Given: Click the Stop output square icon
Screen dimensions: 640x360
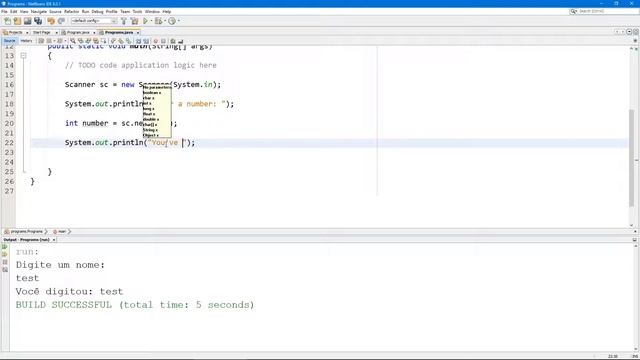Looking at the screenshot, I should pyautogui.click(x=5, y=262).
